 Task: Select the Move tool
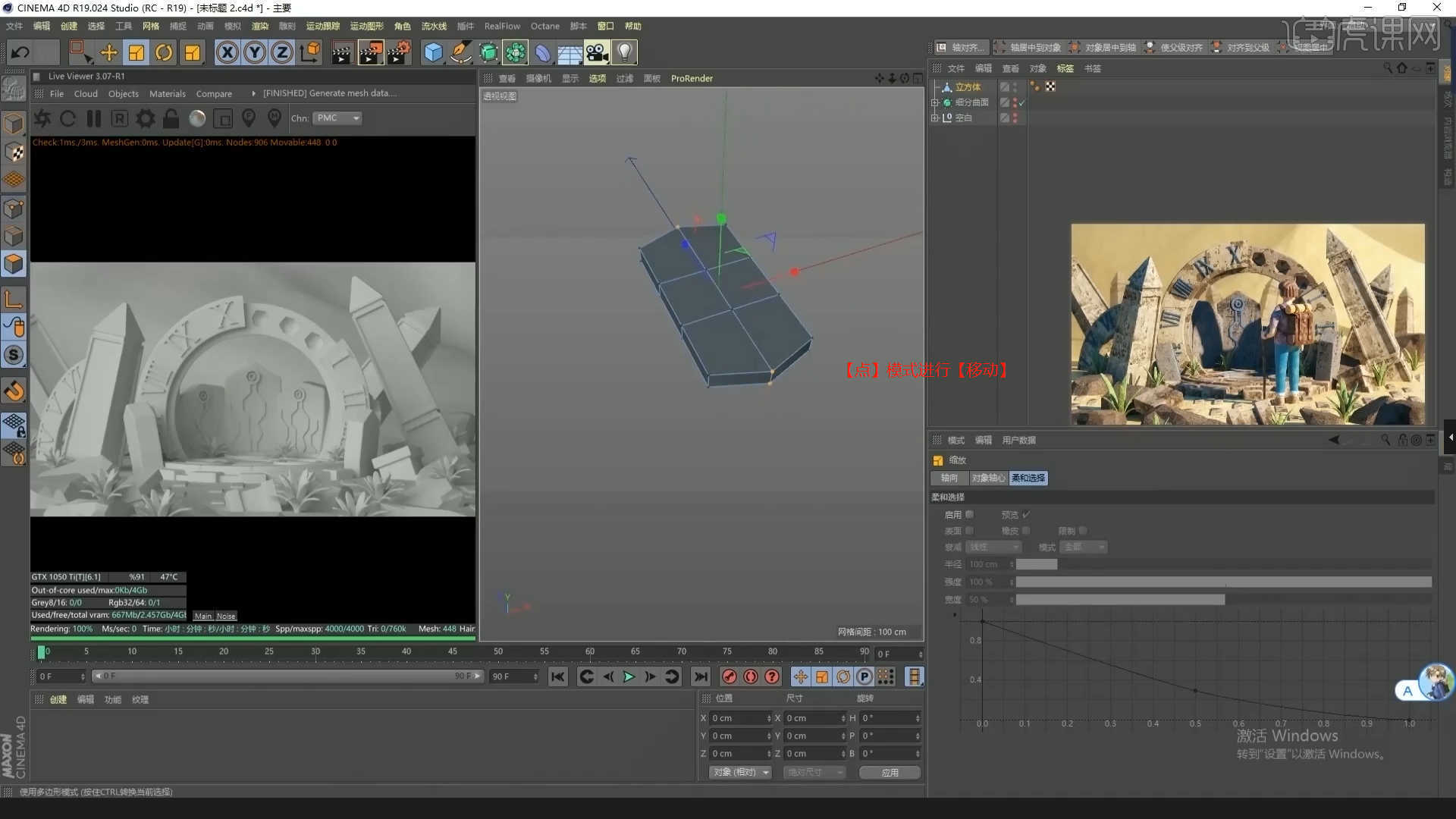coord(108,52)
